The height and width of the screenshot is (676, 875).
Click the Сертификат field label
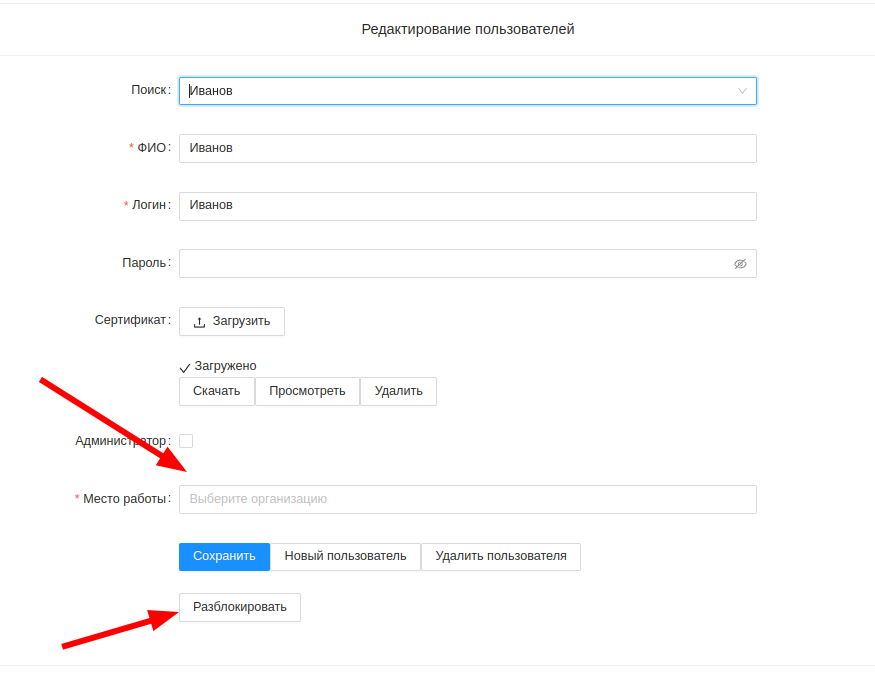[131, 321]
